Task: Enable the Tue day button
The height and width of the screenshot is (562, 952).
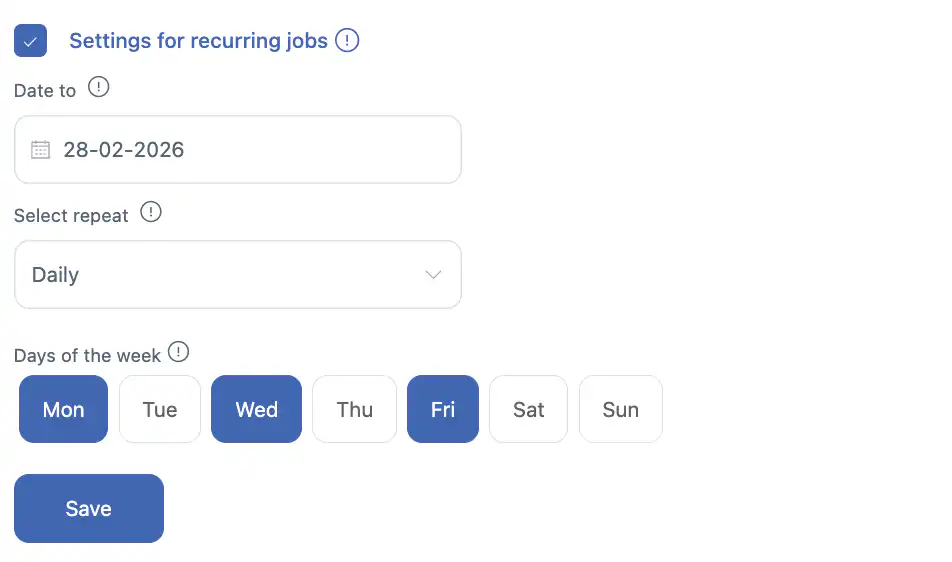Action: coord(160,409)
